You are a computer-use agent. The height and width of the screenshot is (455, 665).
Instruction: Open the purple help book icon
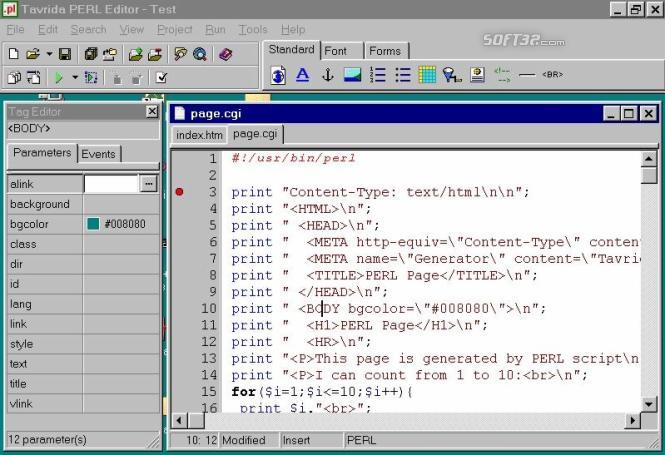(225, 54)
